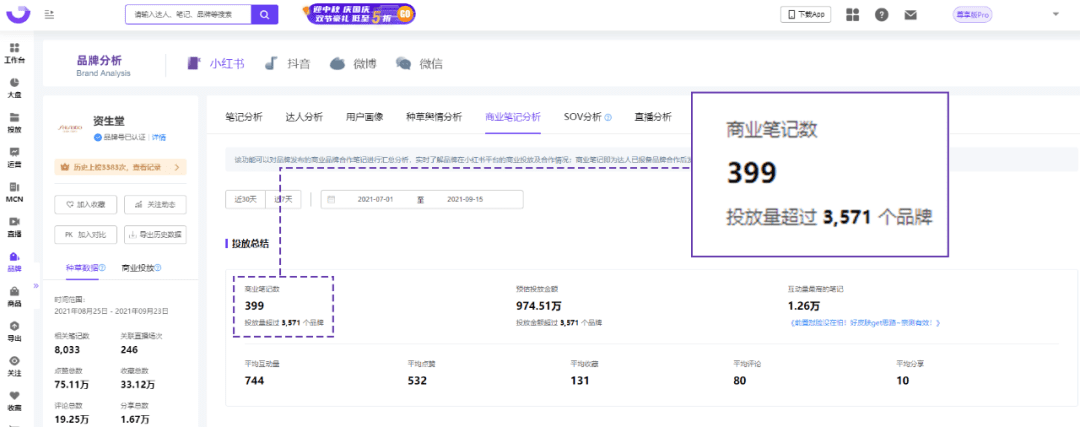Click the 关注动态 button
Screen dimensions: 1080x427
[x=155, y=205]
